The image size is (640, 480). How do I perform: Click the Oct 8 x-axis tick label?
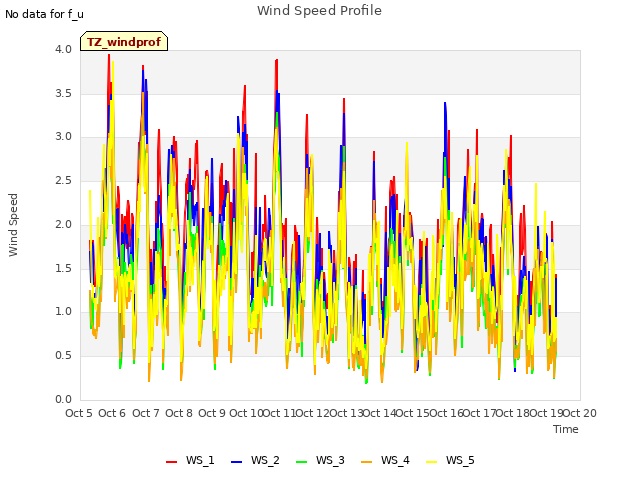(x=179, y=413)
